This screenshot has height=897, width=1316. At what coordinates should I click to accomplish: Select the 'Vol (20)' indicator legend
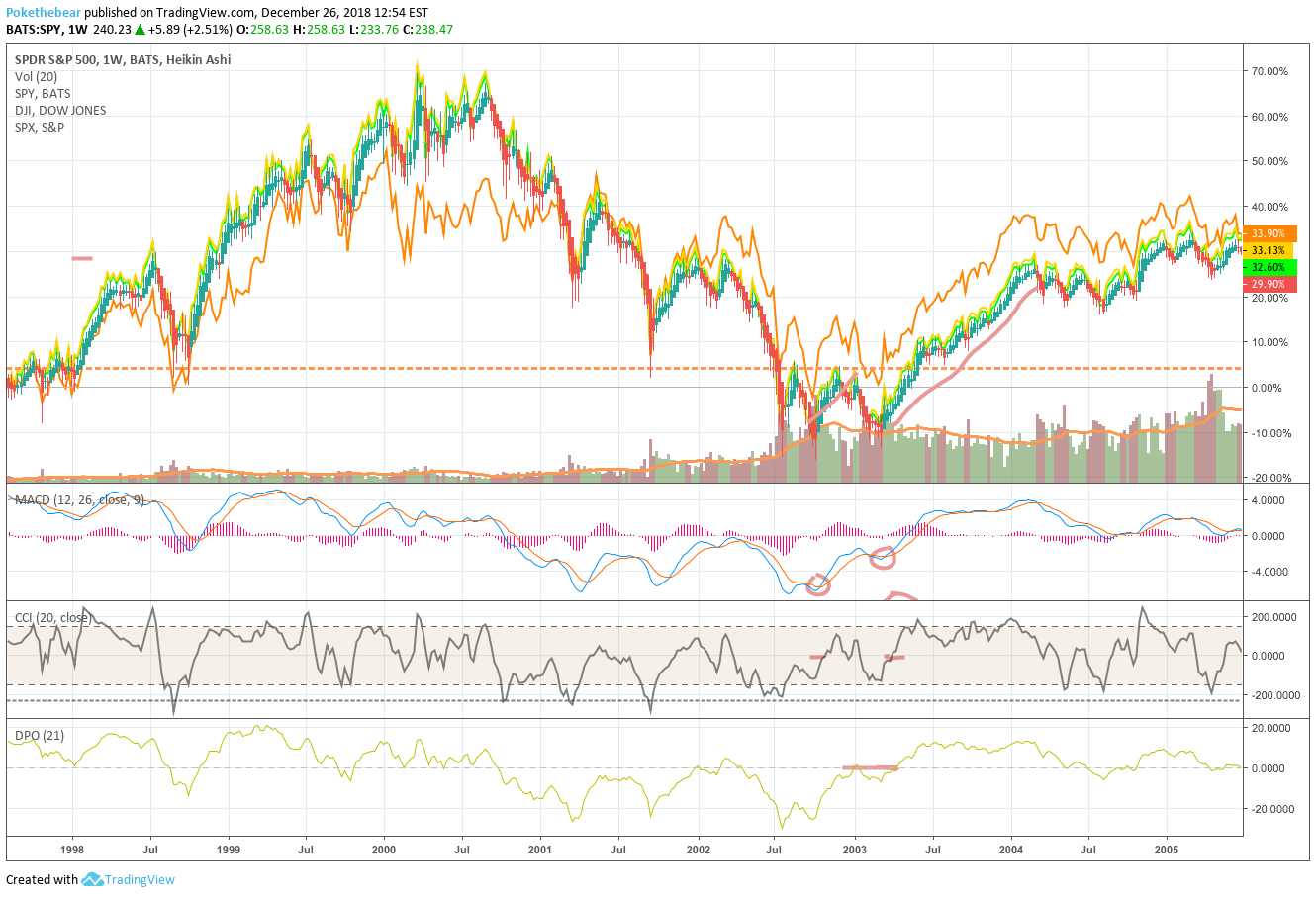pos(36,77)
